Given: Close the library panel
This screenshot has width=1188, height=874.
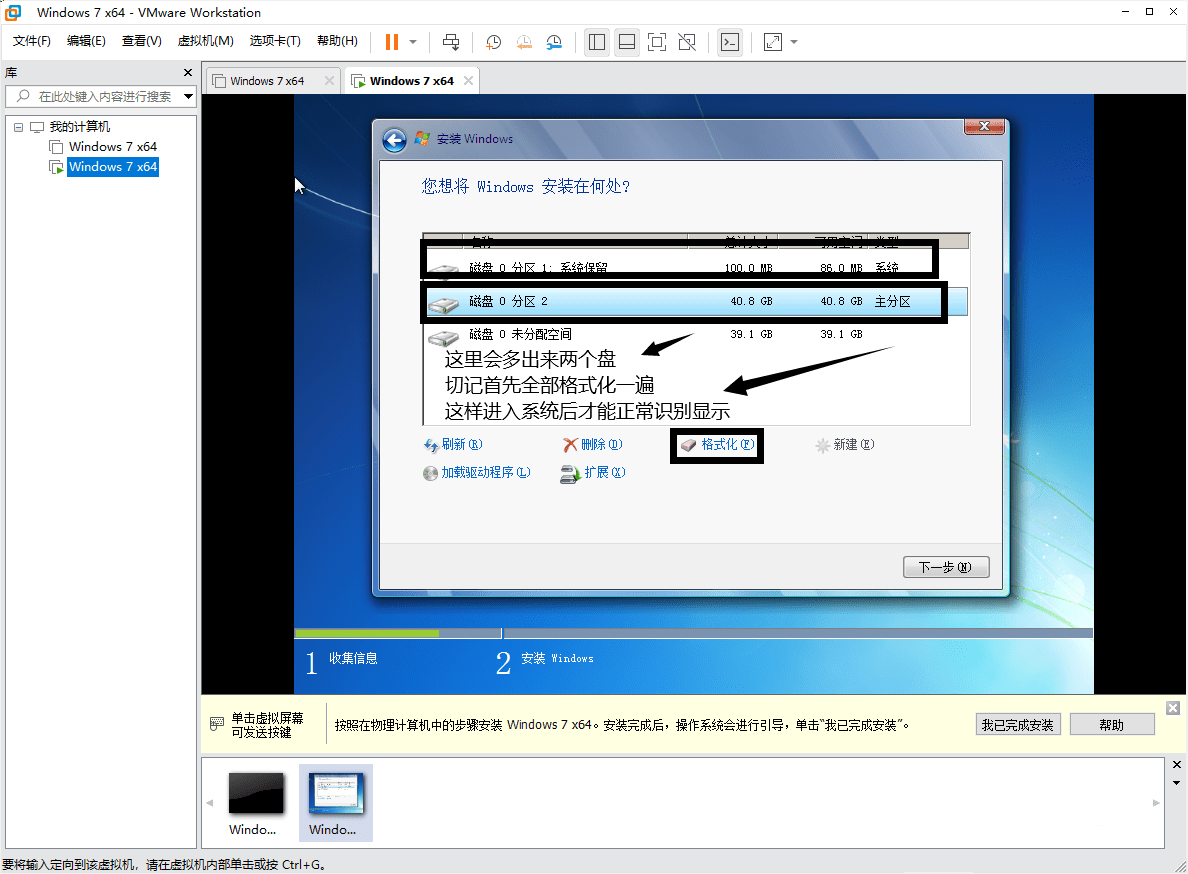Looking at the screenshot, I should click(x=188, y=73).
